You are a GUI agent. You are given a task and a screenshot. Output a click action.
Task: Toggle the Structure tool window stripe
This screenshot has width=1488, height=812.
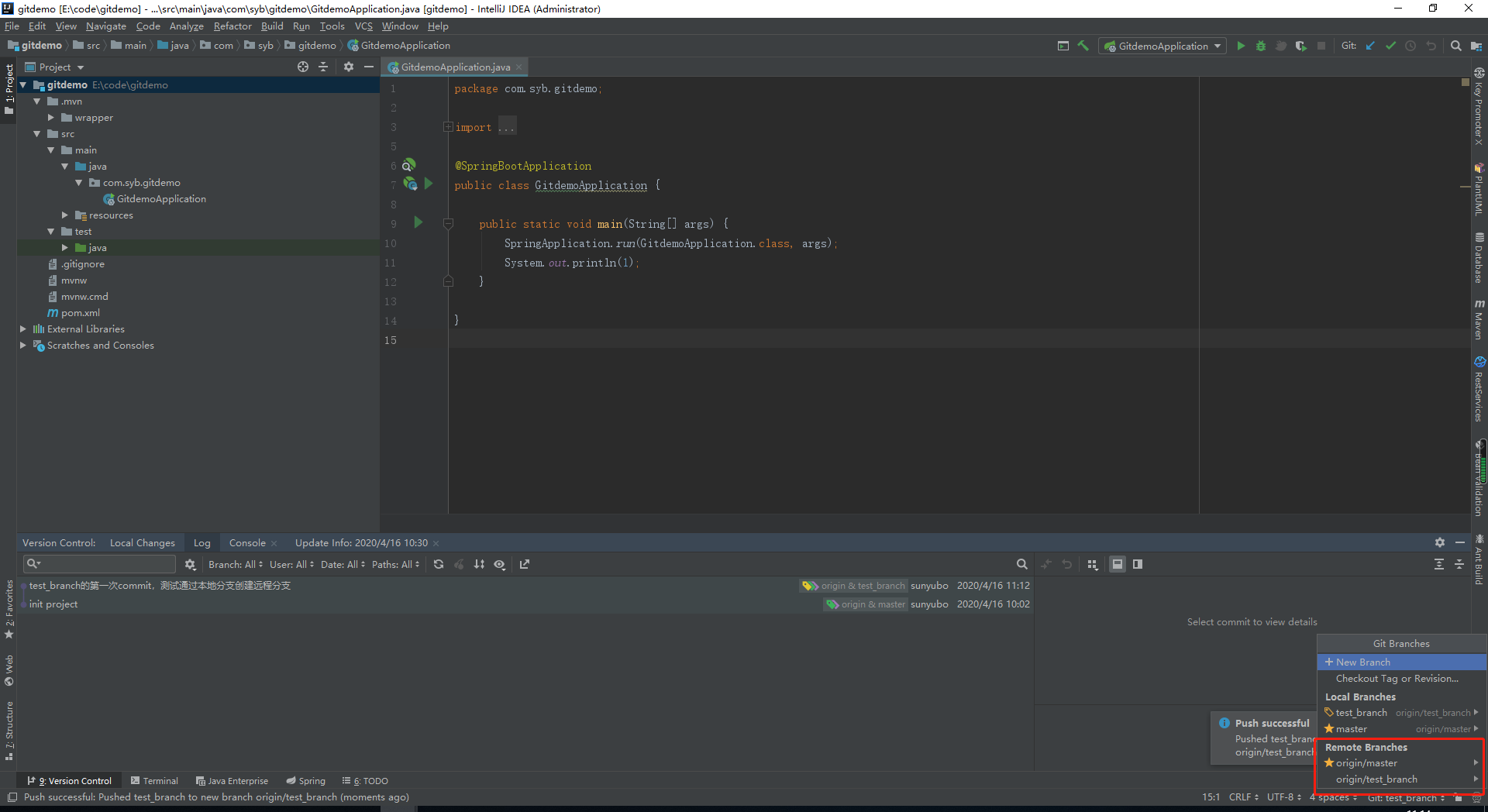coord(9,731)
